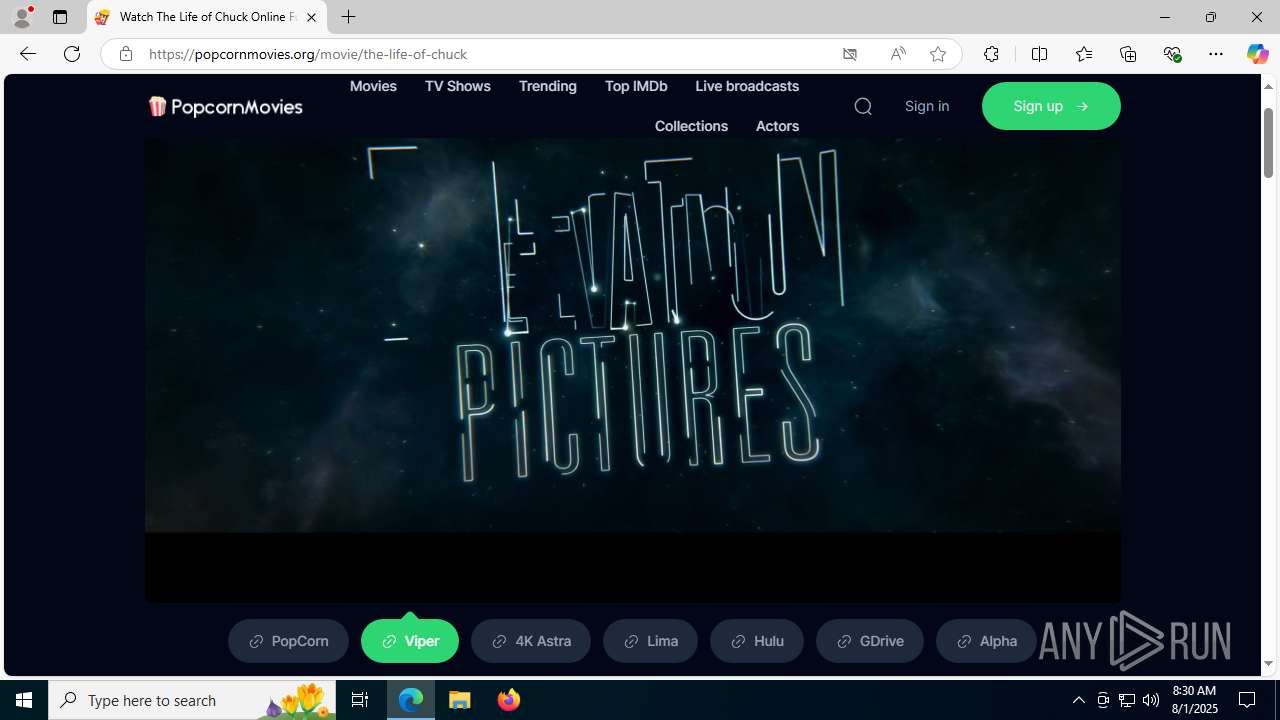Screen dimensions: 1280x720
Task: Open the Movies menu
Action: 373,86
